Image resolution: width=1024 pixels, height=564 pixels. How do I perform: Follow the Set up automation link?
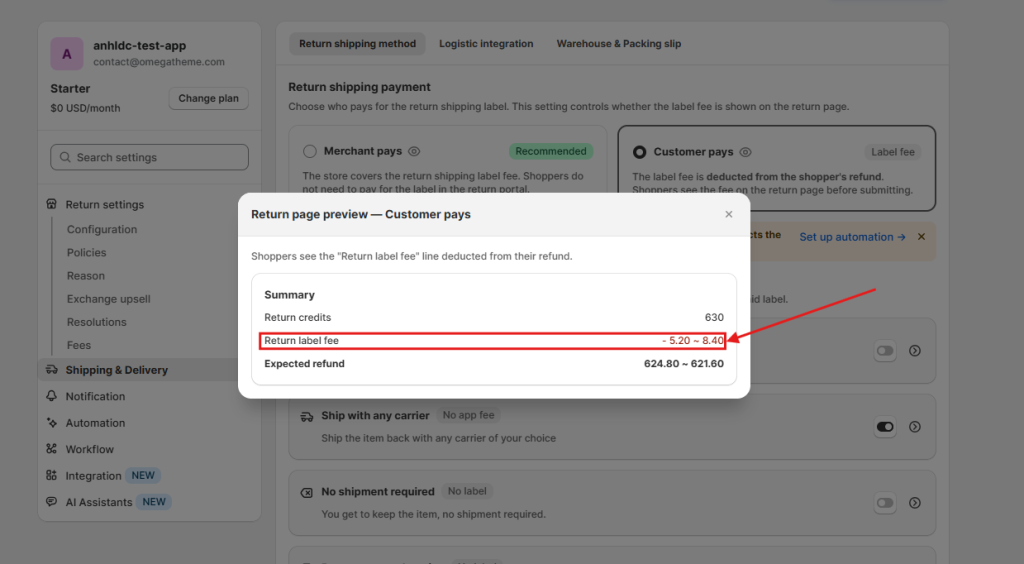852,237
